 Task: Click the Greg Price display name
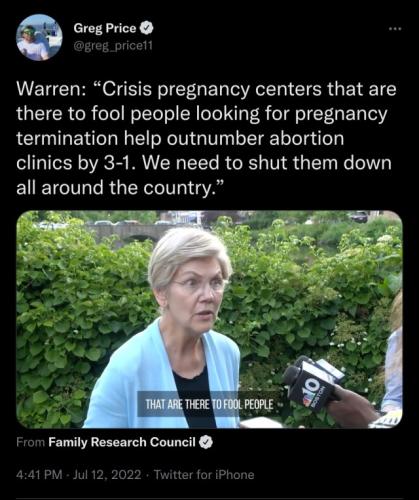coord(105,28)
